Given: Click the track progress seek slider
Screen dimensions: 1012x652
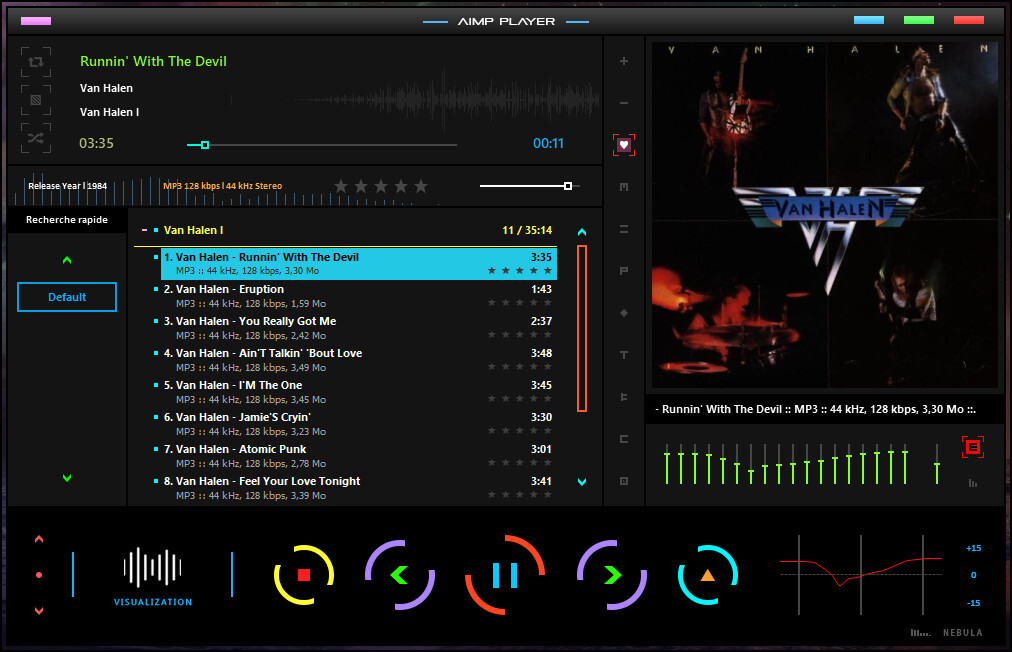Looking at the screenshot, I should (x=321, y=145).
